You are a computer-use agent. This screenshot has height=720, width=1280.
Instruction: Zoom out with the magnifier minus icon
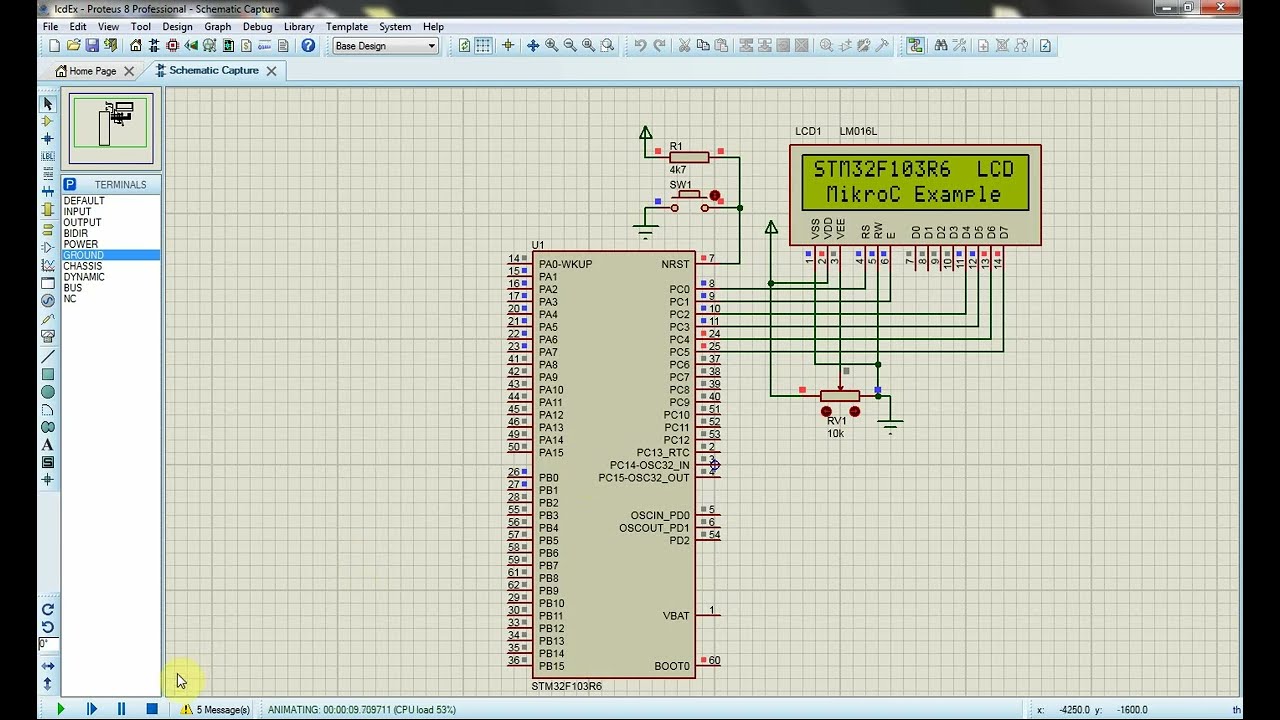(x=570, y=46)
